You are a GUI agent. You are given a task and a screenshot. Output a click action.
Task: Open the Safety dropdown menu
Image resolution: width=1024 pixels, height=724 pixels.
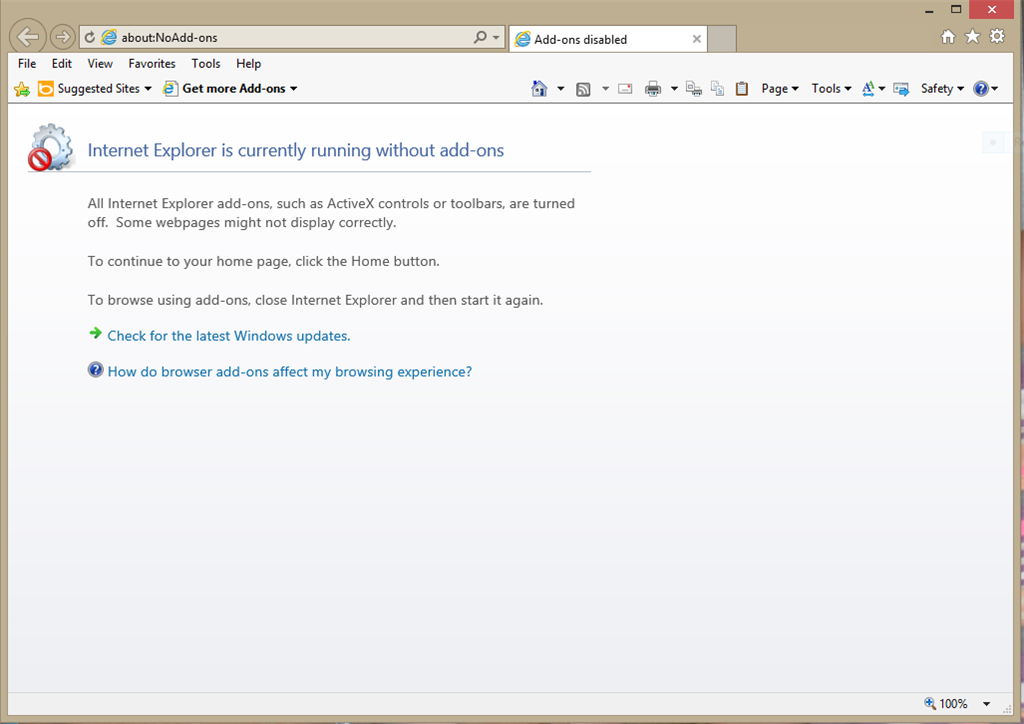pyautogui.click(x=942, y=89)
